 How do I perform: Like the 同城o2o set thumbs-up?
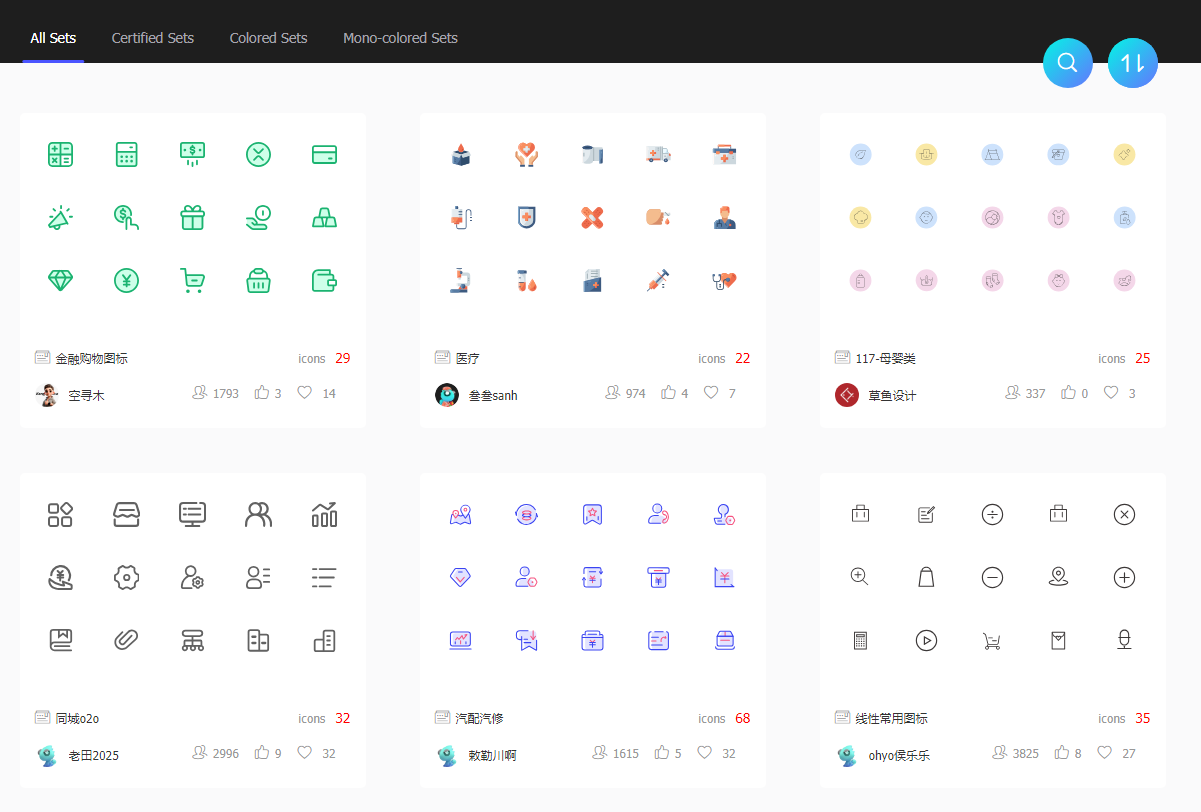(x=262, y=753)
